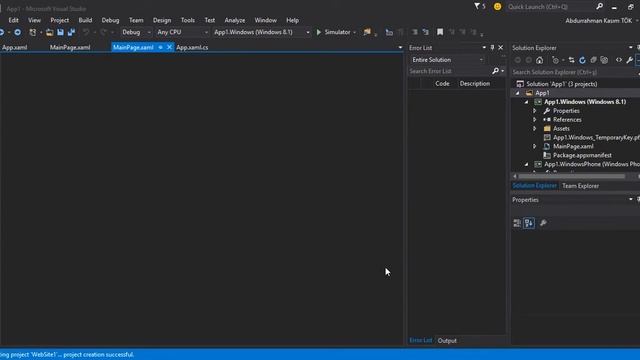Switch to the App.xaml.cs document tab
640x360 pixels.
192,47
